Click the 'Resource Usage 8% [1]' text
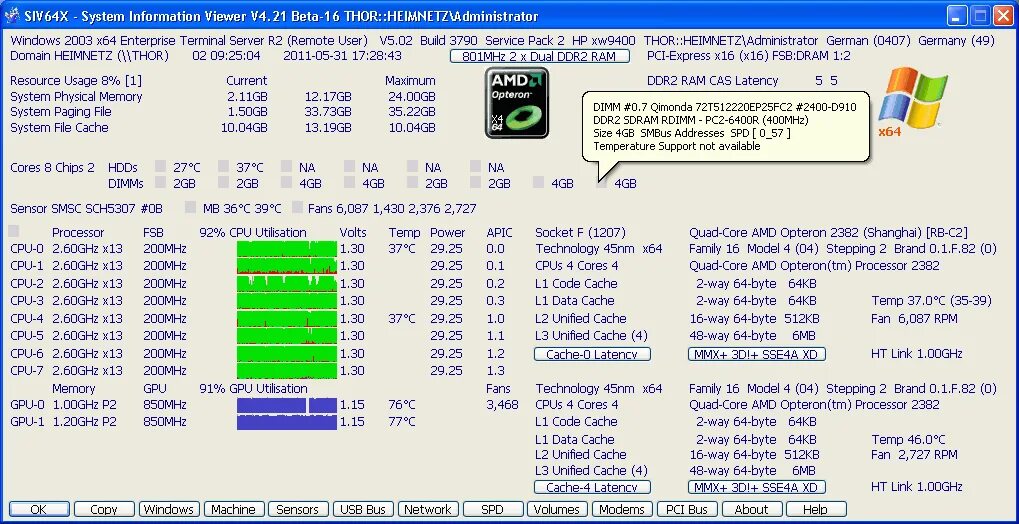Viewport: 1019px width, 524px height. click(x=76, y=81)
